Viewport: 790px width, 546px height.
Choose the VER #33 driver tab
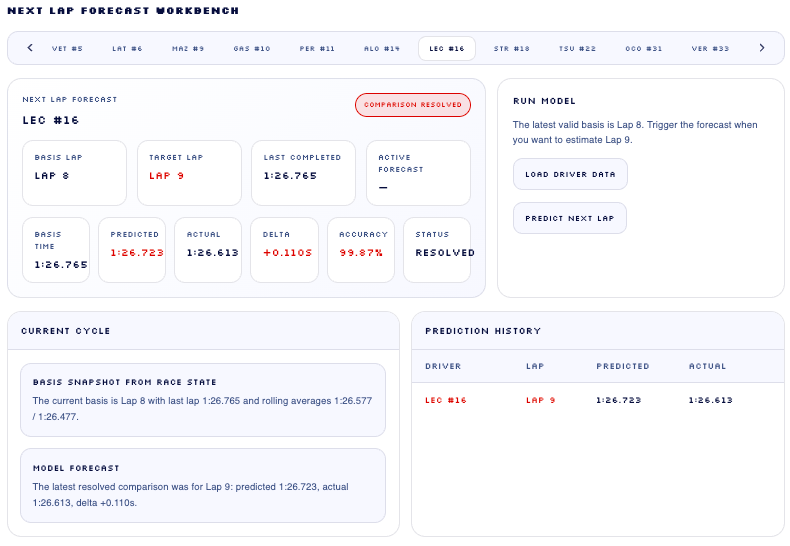[x=710, y=48]
